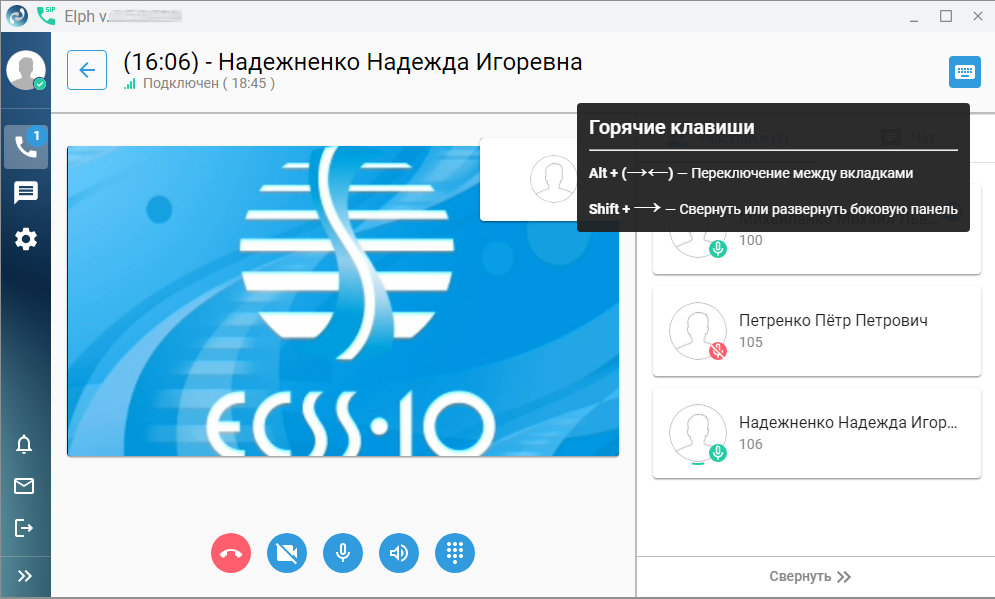Go back with the arrow button
Image resolution: width=995 pixels, height=599 pixels.
(87, 70)
